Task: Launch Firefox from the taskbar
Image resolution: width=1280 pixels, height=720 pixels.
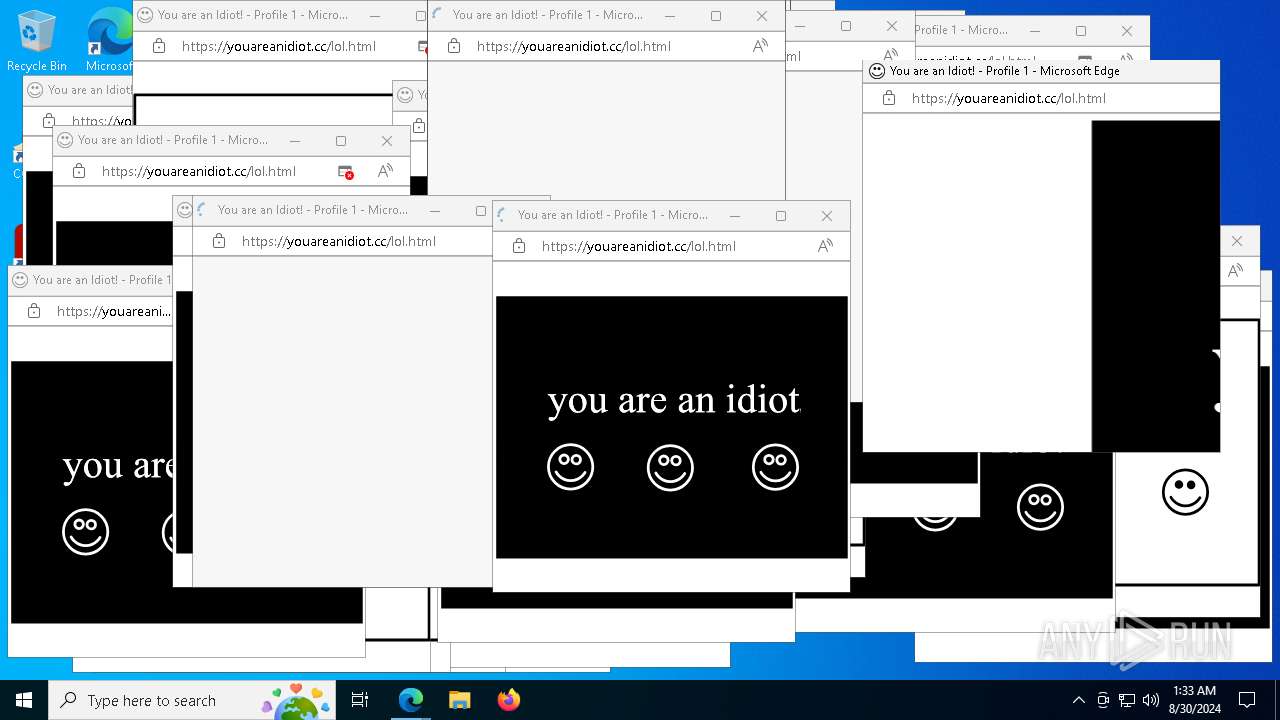Action: (509, 700)
